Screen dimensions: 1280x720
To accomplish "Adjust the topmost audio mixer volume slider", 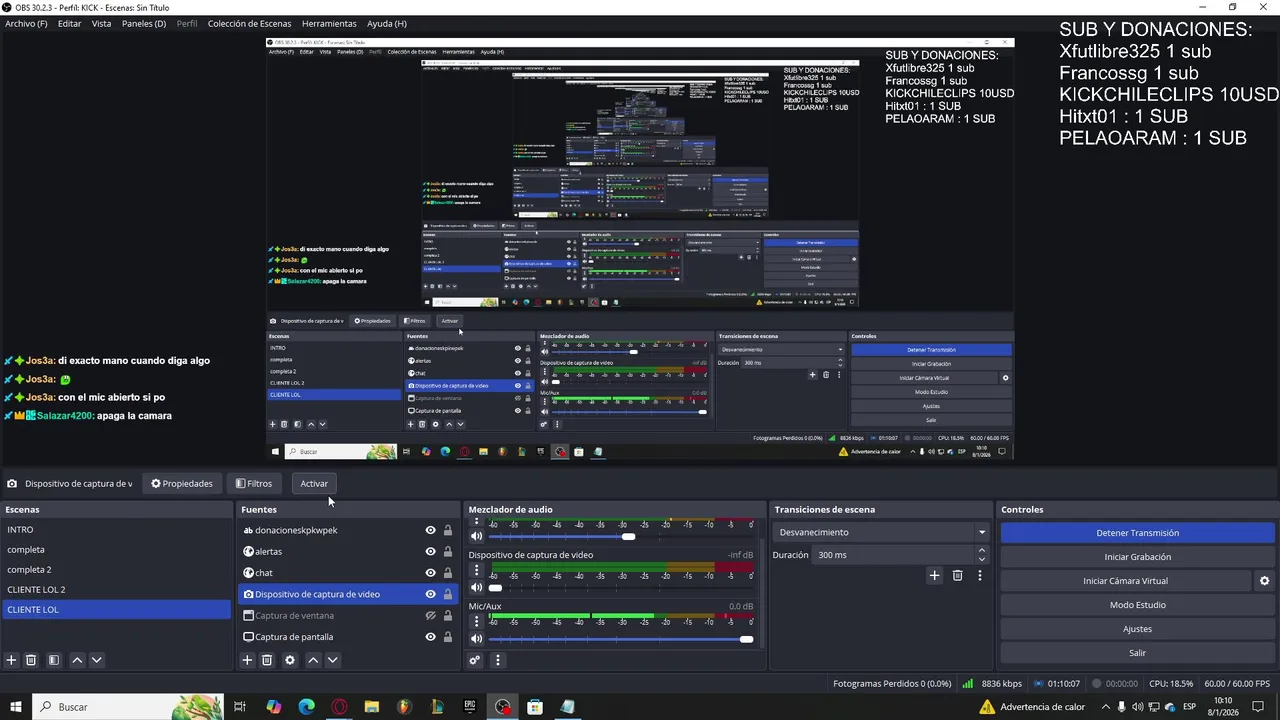I will tap(621, 537).
